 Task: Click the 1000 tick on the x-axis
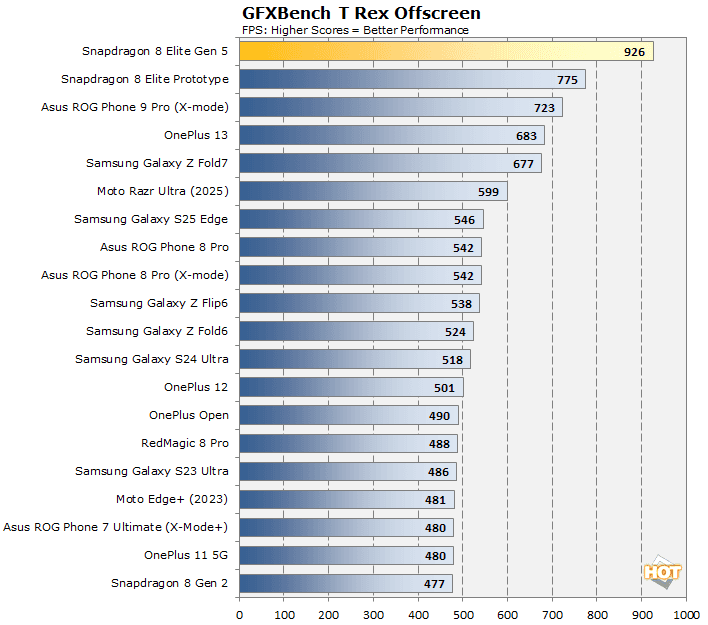coord(686,614)
